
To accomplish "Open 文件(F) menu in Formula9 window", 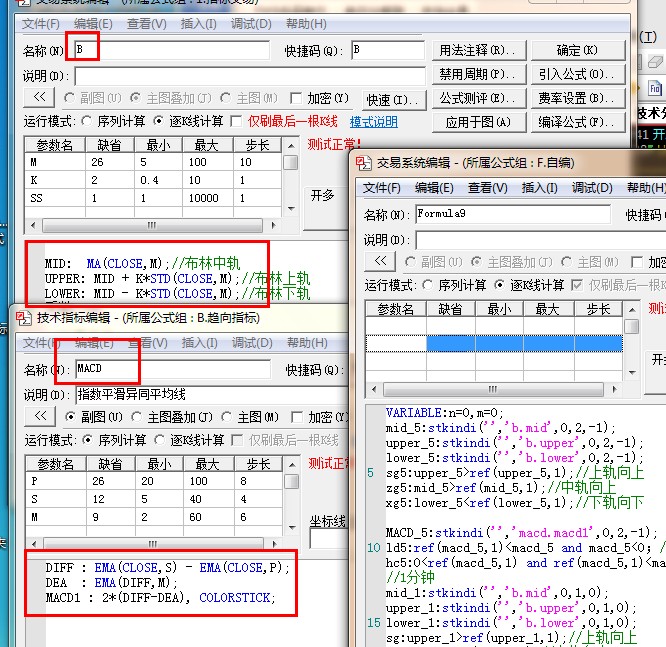I will [x=381, y=188].
